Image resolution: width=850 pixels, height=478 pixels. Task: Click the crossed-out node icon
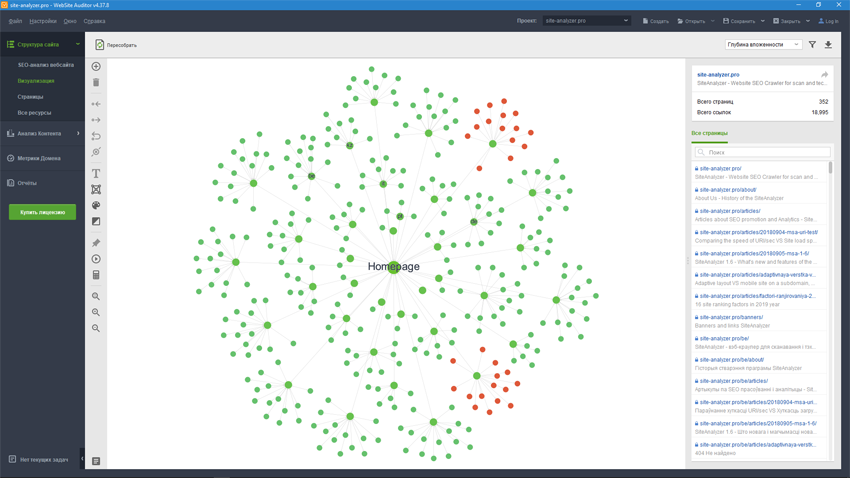click(96, 152)
